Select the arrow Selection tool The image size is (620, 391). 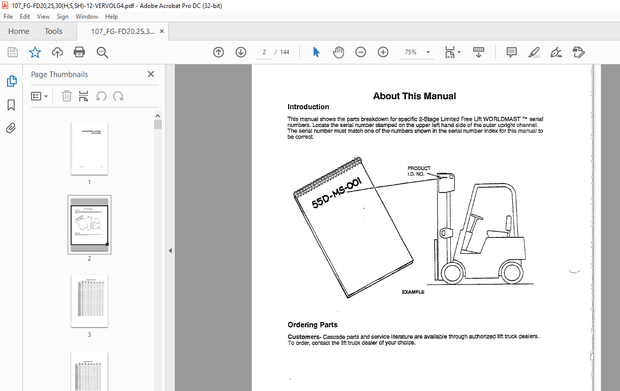[x=316, y=52]
